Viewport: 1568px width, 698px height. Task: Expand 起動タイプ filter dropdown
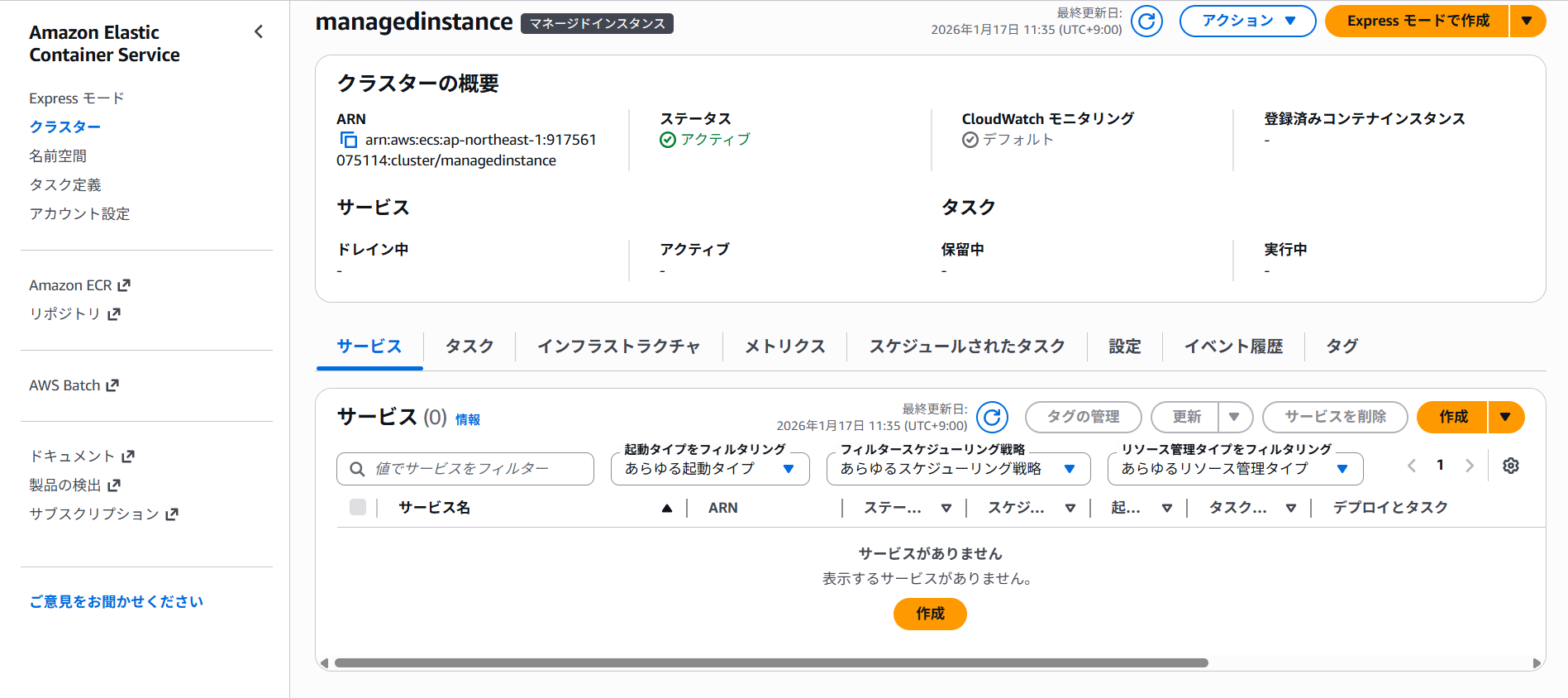click(x=709, y=469)
